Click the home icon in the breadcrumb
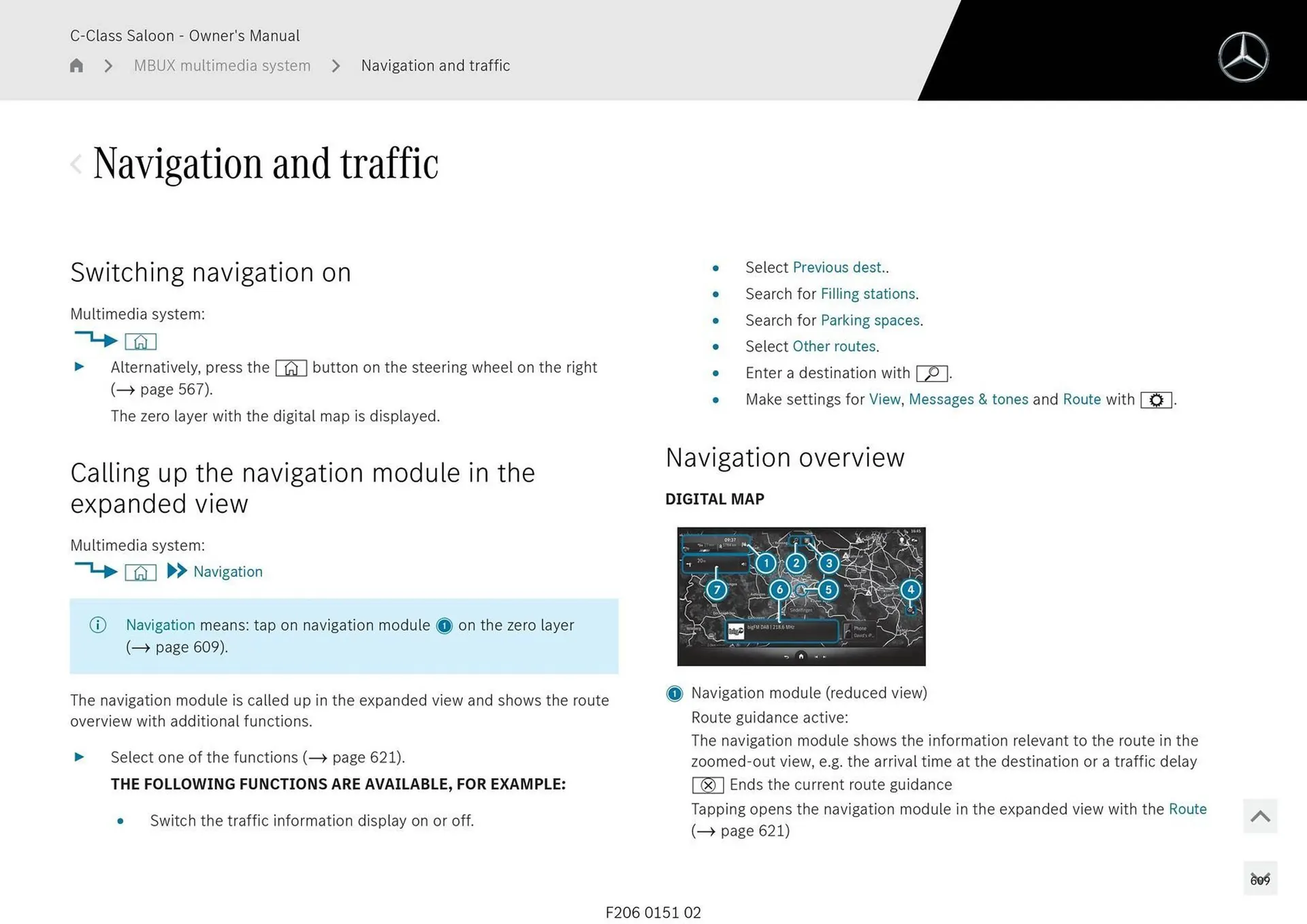 point(76,65)
